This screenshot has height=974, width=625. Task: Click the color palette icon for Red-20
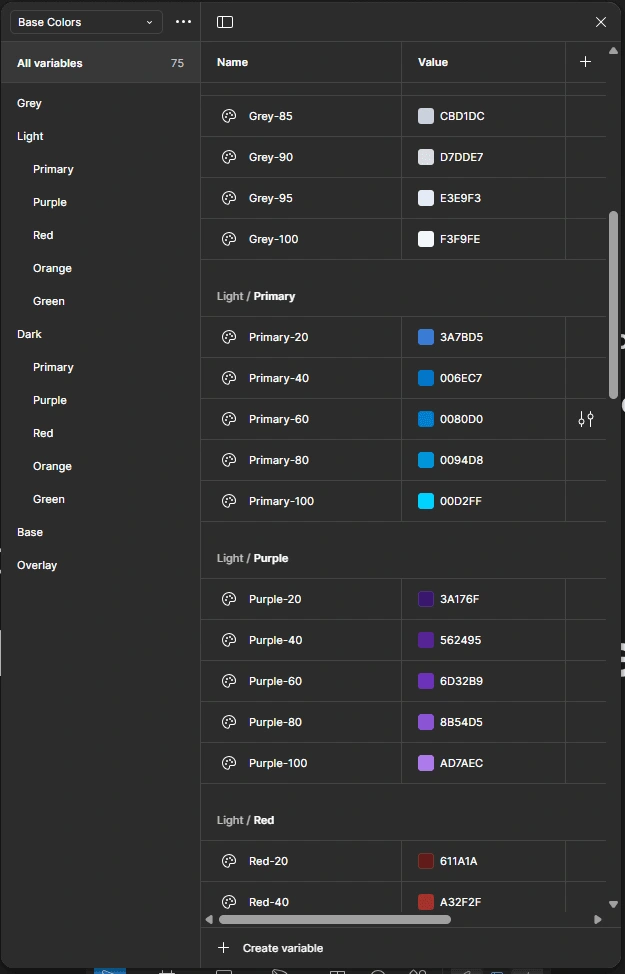click(x=229, y=862)
